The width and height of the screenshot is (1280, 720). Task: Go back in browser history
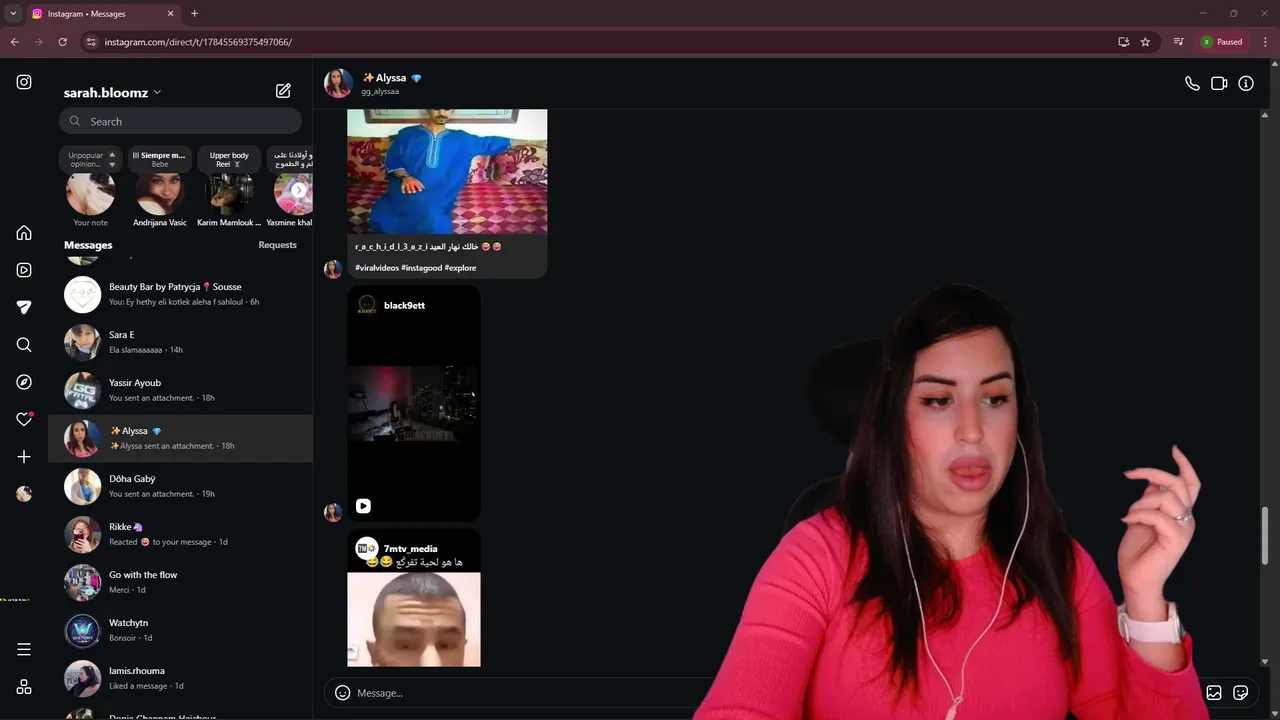(x=14, y=42)
